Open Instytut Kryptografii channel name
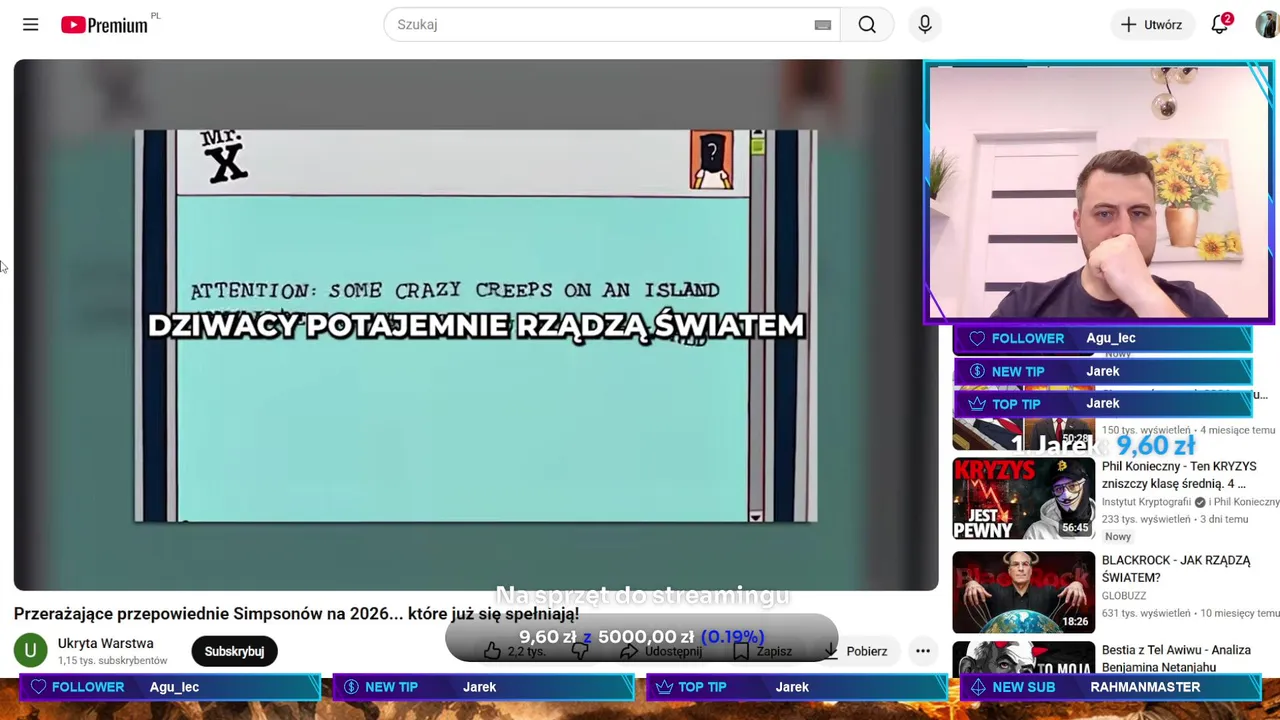This screenshot has width=1280, height=720. tap(1146, 502)
